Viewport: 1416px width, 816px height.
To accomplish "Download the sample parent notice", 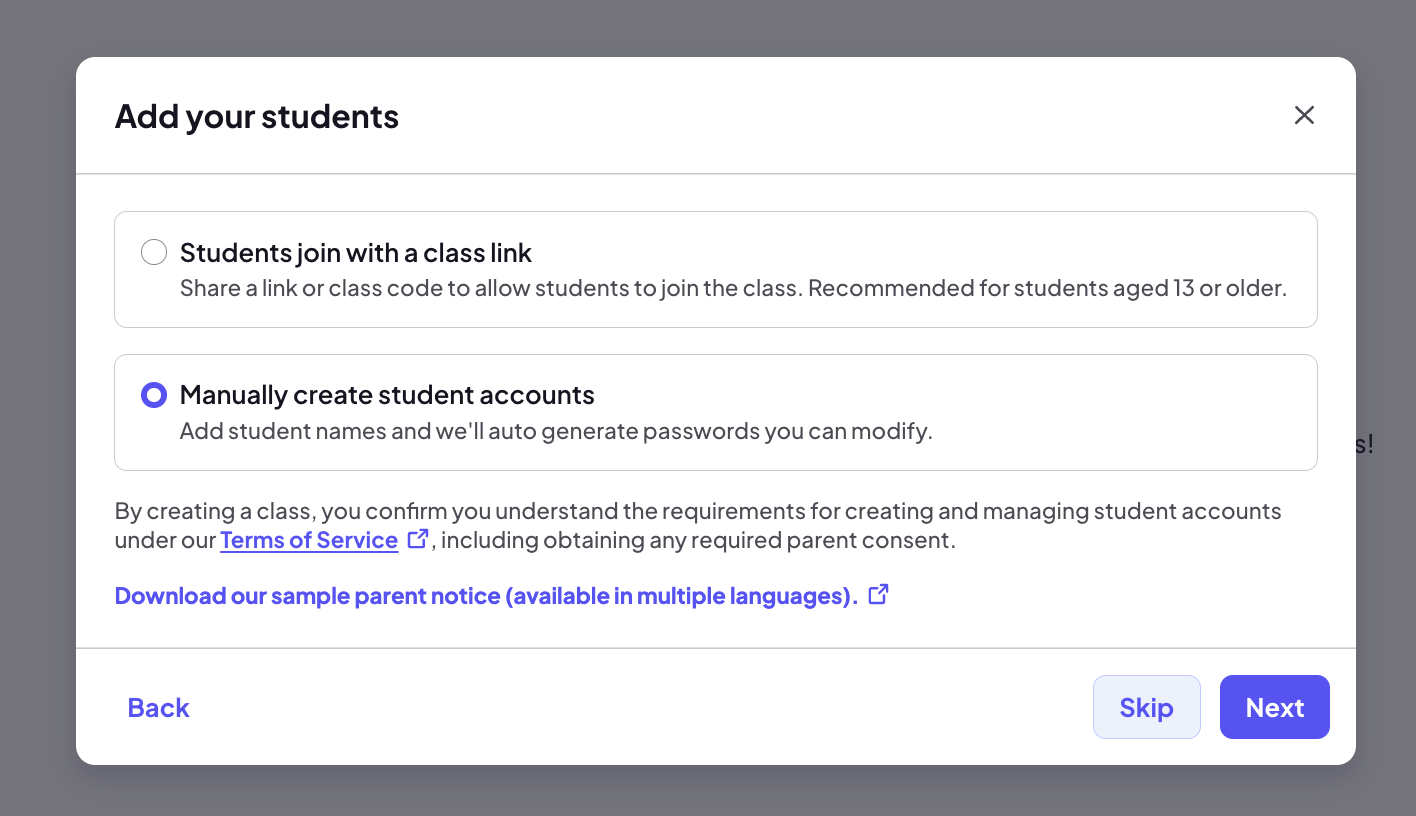I will (x=486, y=596).
